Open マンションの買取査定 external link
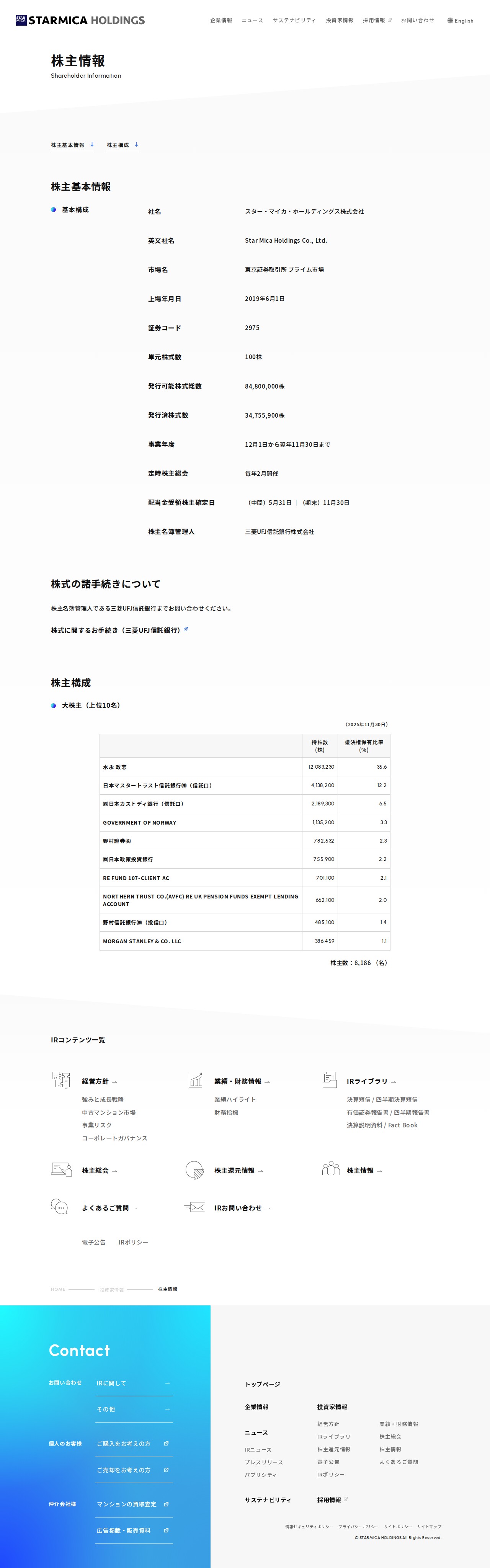 [134, 1504]
